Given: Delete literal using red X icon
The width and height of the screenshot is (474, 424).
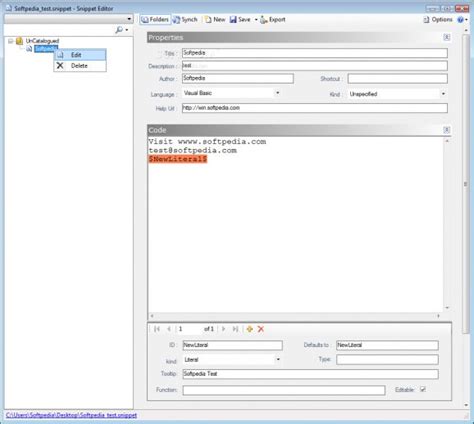Looking at the screenshot, I should (261, 329).
